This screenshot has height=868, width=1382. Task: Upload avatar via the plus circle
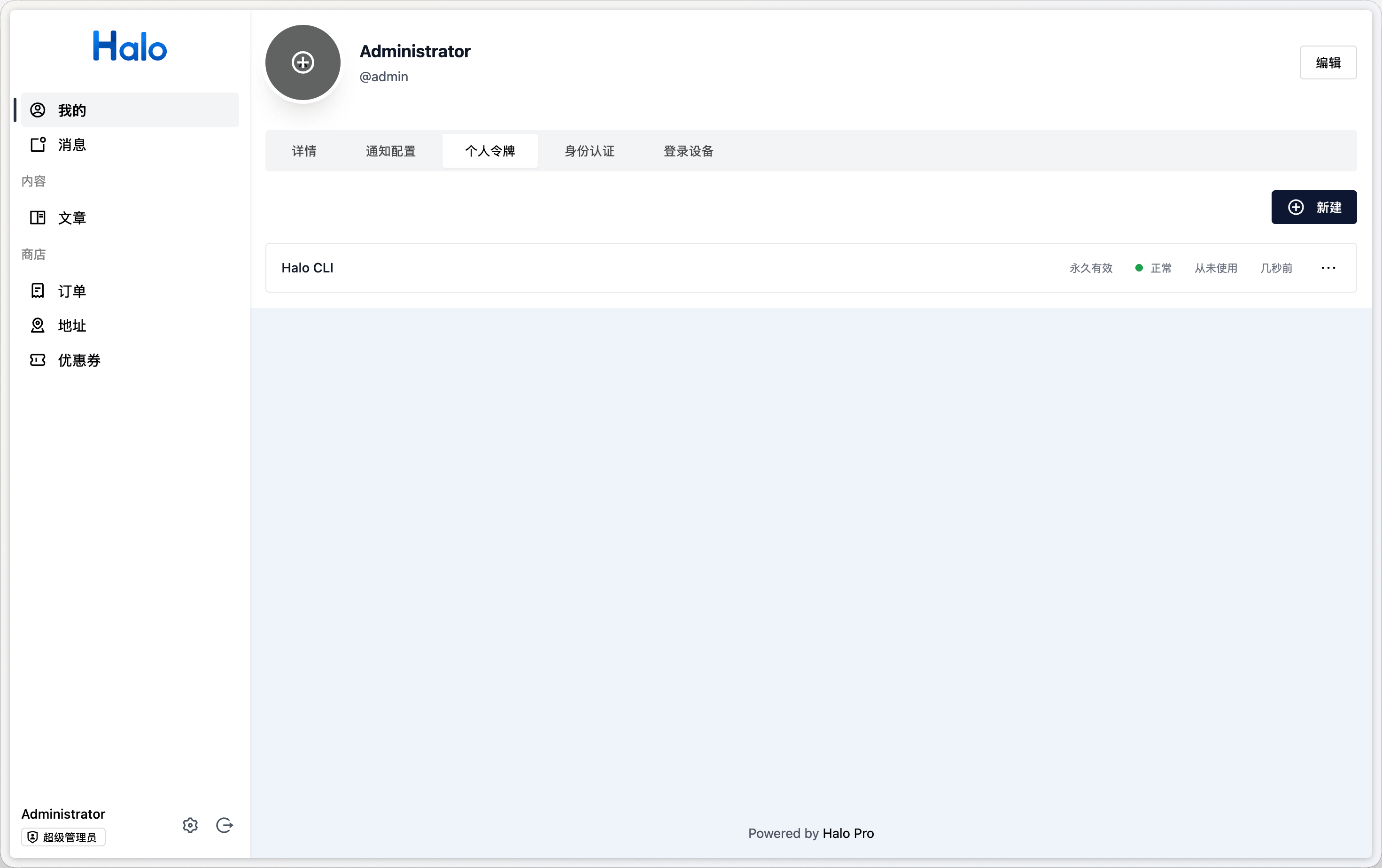[303, 62]
